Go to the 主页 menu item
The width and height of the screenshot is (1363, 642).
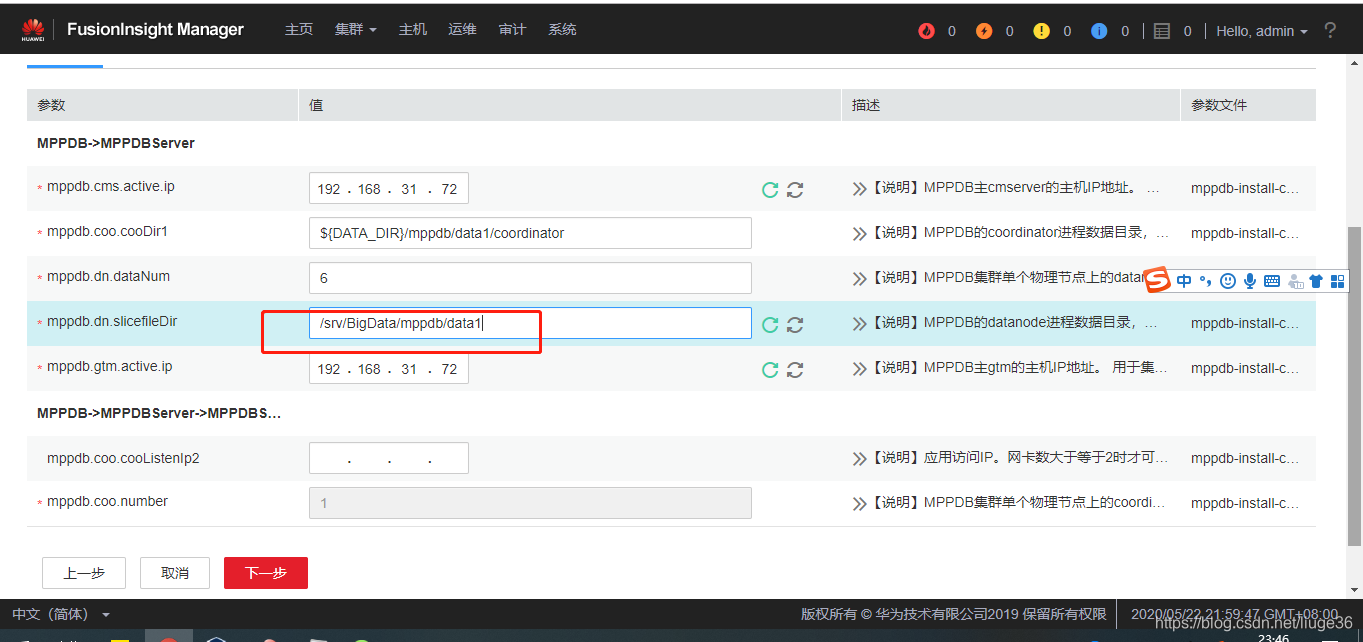point(299,29)
